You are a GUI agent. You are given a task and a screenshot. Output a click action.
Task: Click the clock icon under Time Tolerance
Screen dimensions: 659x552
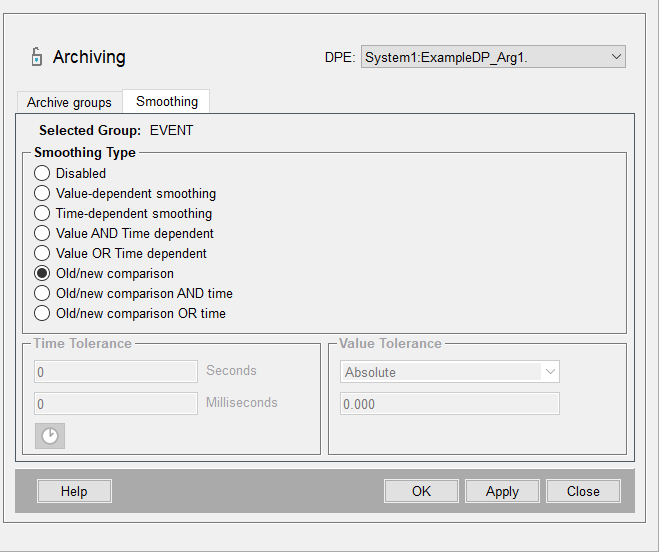coord(50,436)
